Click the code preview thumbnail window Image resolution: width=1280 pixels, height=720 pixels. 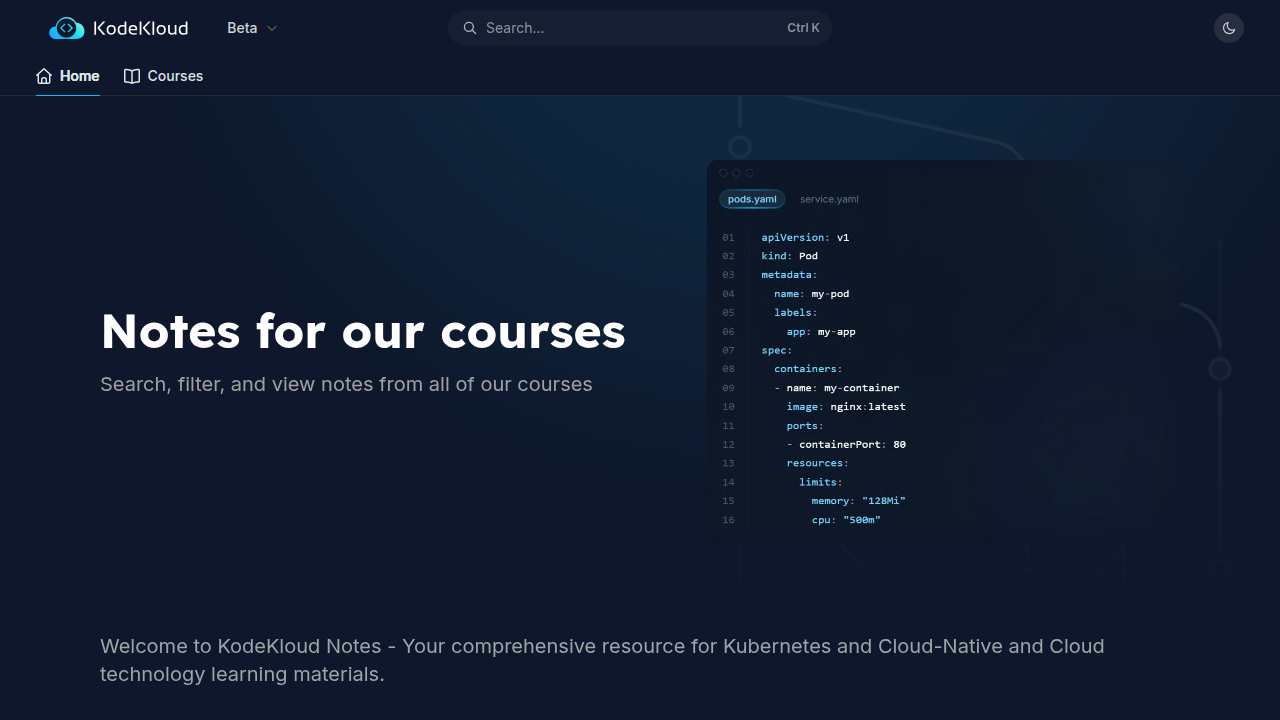(943, 352)
